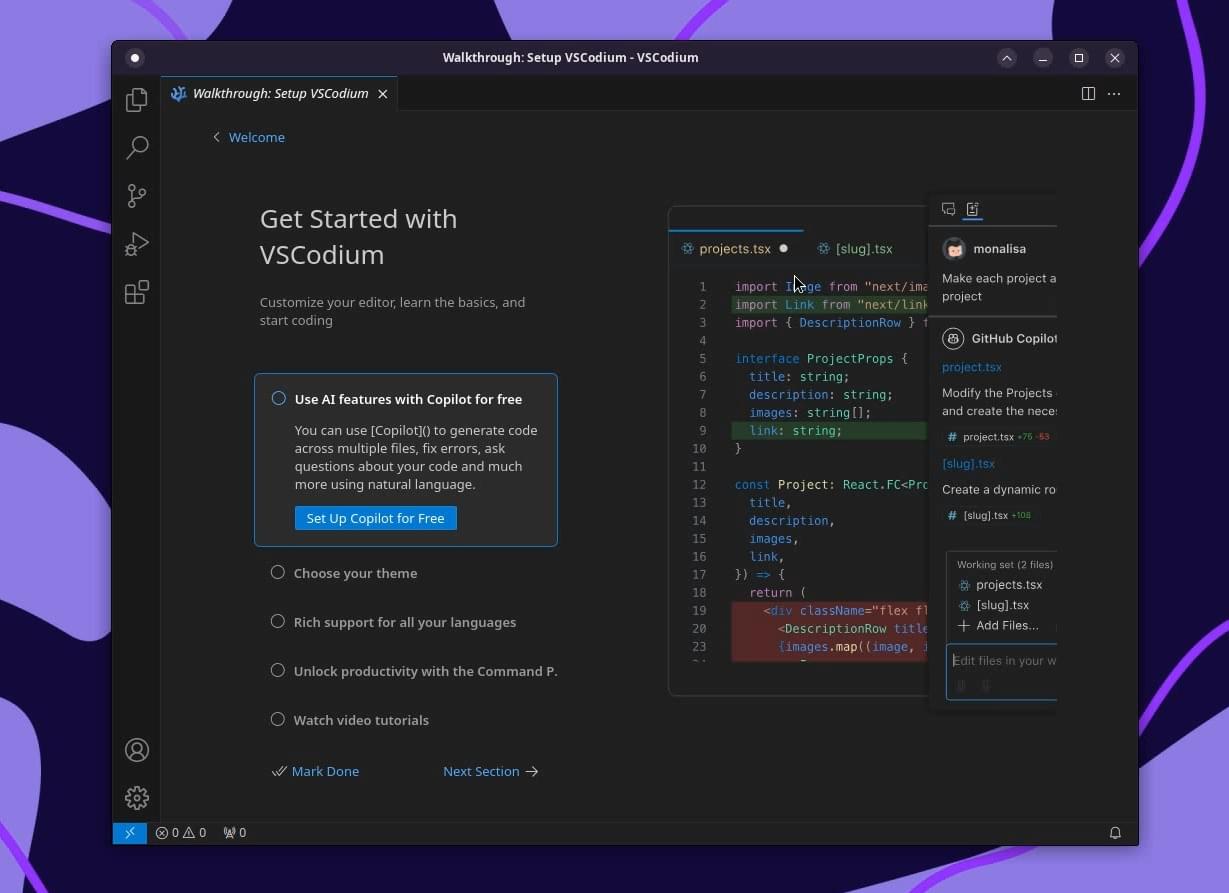Open the Extensions view
The image size is (1229, 893).
(x=137, y=292)
